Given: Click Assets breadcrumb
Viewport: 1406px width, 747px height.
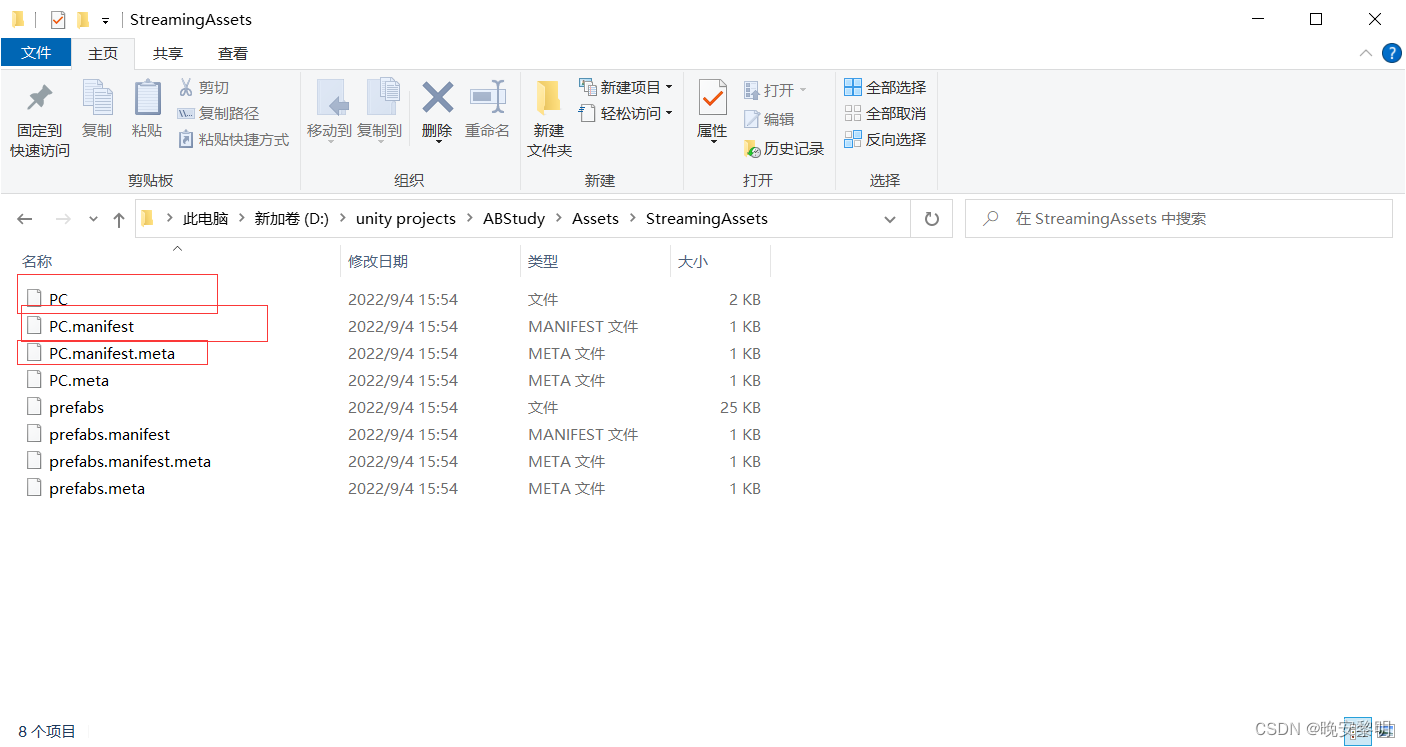Looking at the screenshot, I should tap(595, 219).
